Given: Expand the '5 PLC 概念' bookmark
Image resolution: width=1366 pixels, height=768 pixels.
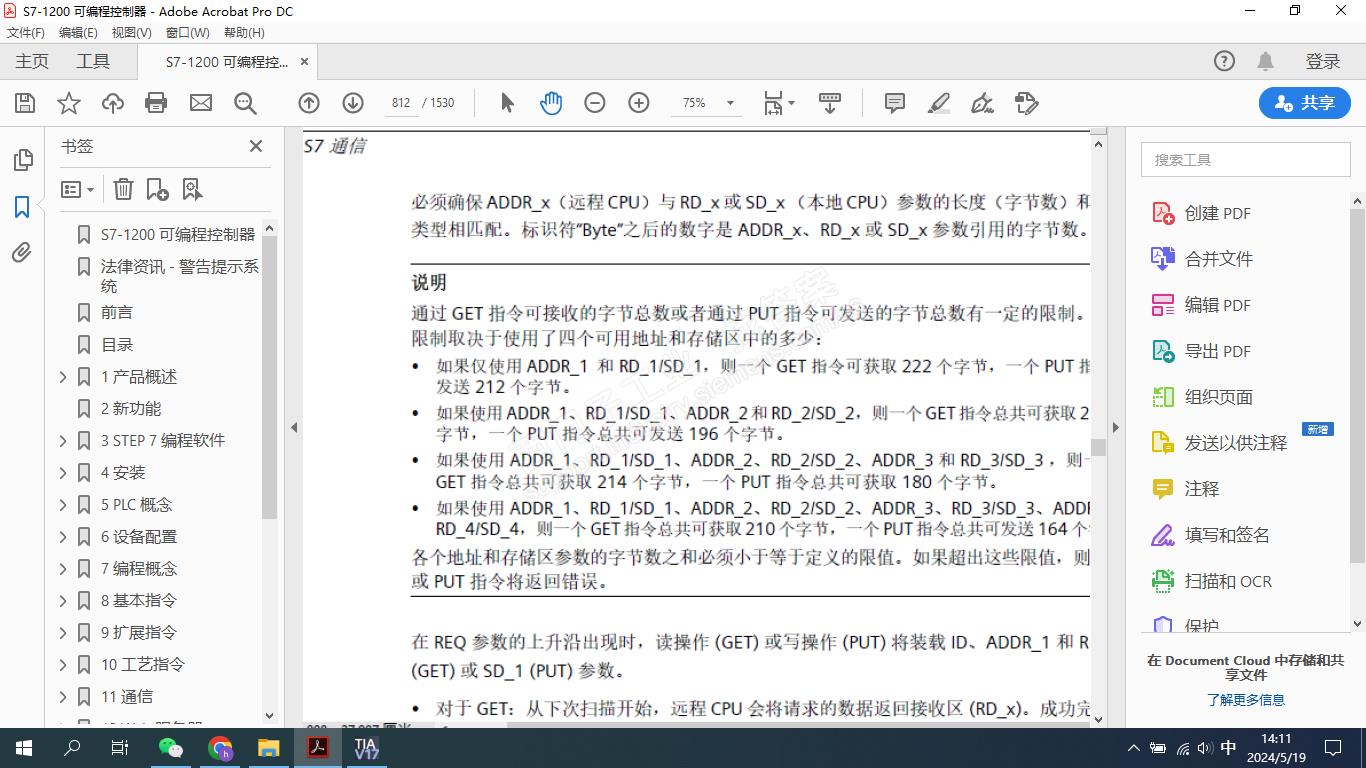Looking at the screenshot, I should point(63,505).
